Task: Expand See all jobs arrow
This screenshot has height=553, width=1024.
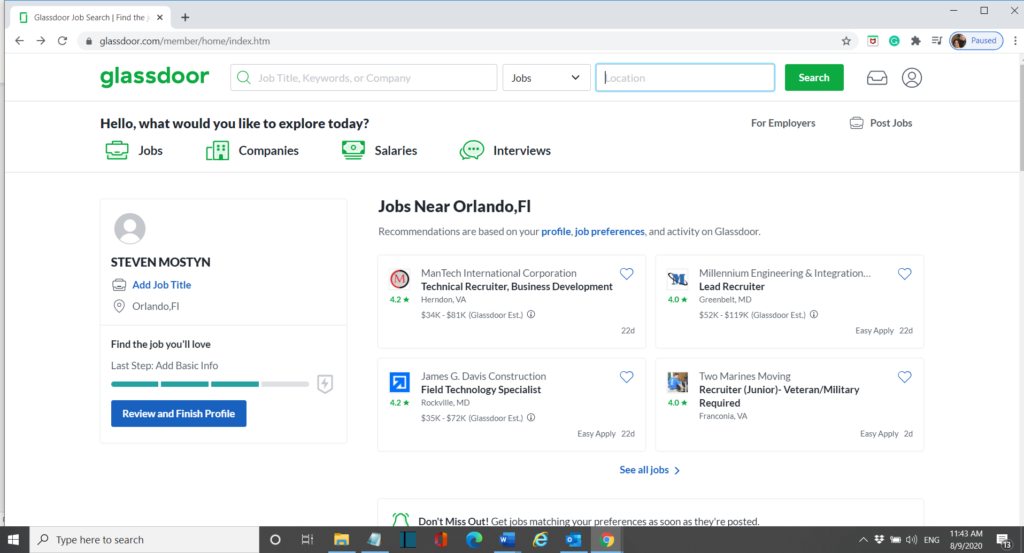Action: tap(677, 470)
